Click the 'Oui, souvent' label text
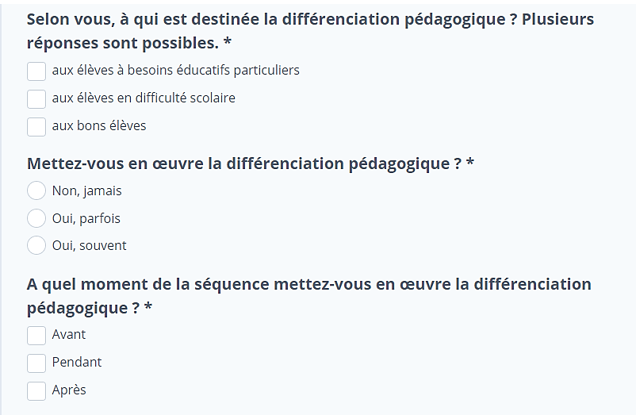Screen dimensions: 636x415 tap(89, 246)
